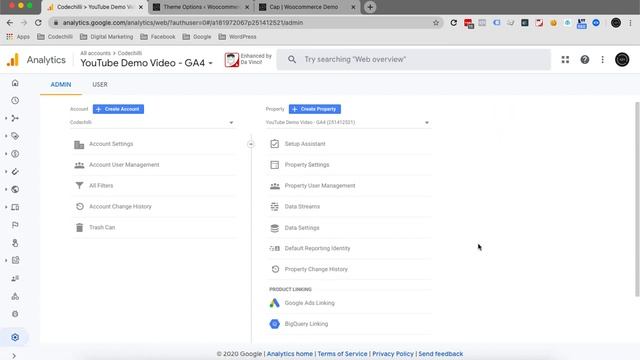640x360 pixels.
Task: Click the Send feedback link
Action: tap(440, 354)
